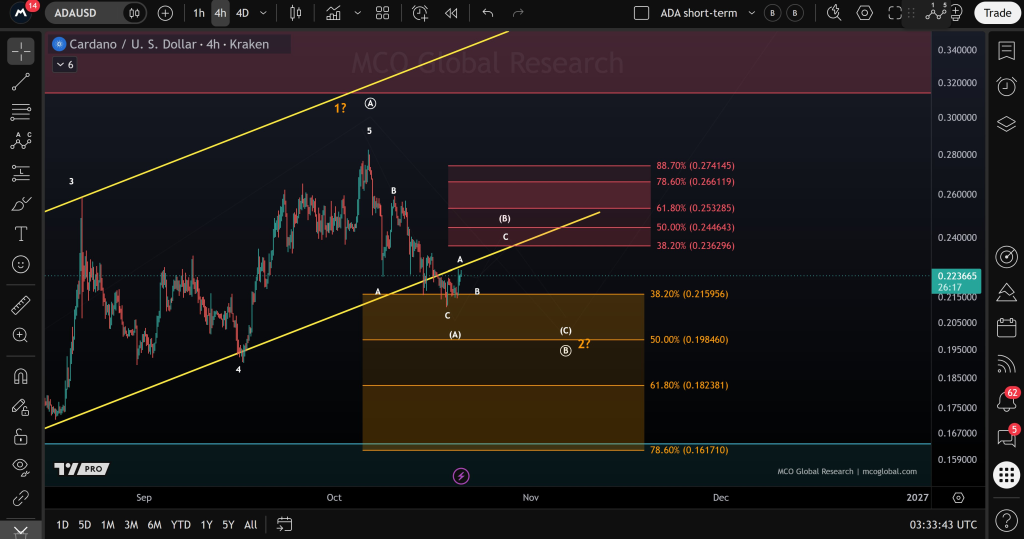The height and width of the screenshot is (539, 1024).
Task: Select the 3M date range
Action: 131,525
